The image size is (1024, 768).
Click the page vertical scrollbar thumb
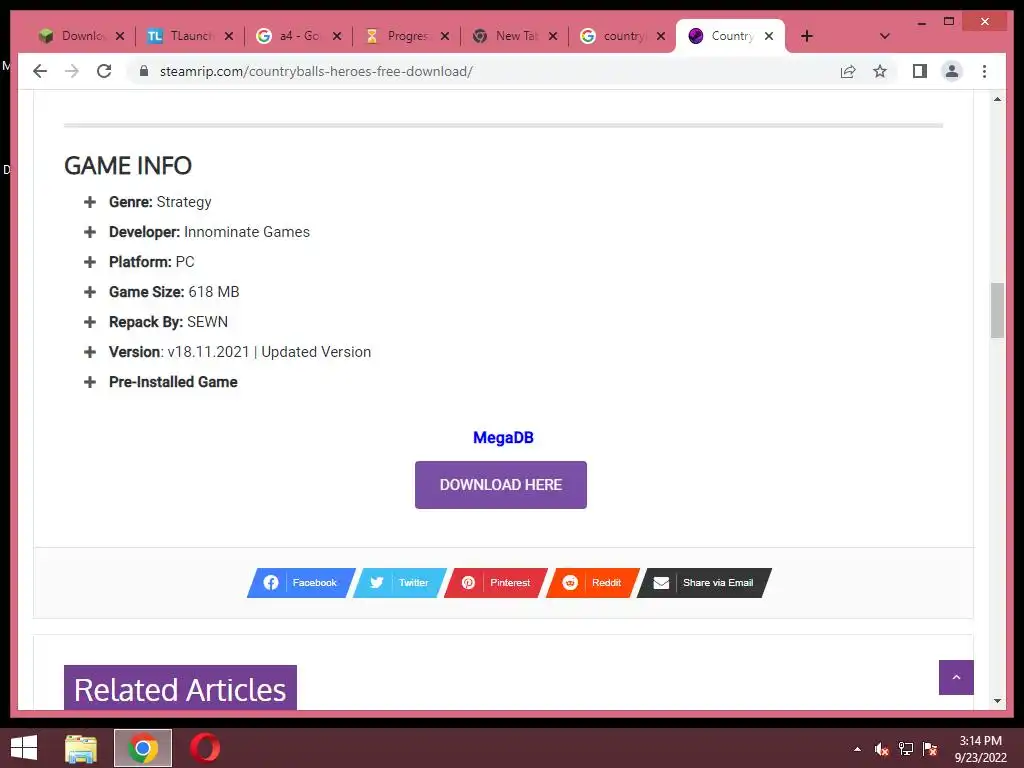tap(997, 310)
